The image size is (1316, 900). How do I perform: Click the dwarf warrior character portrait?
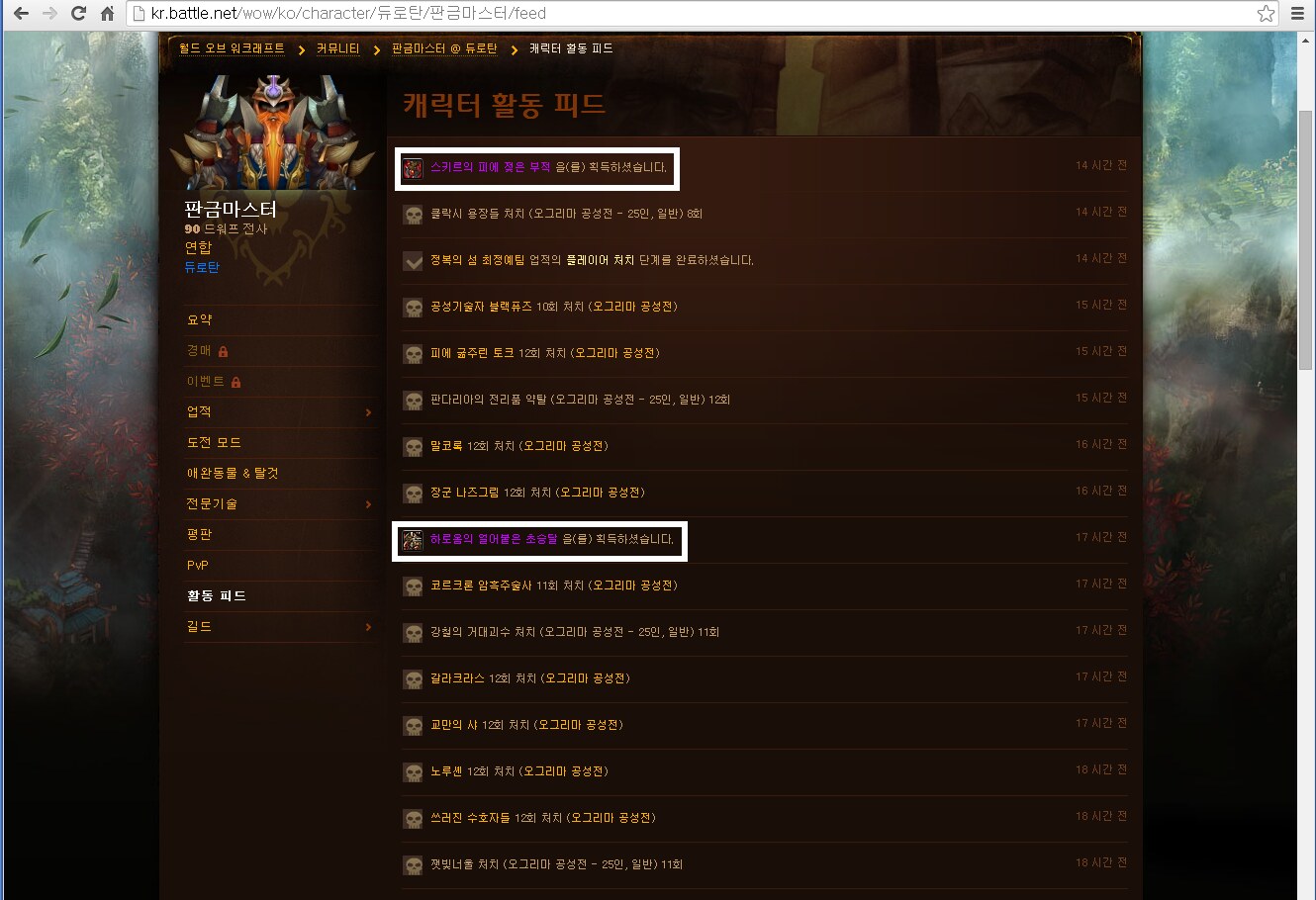coord(270,133)
